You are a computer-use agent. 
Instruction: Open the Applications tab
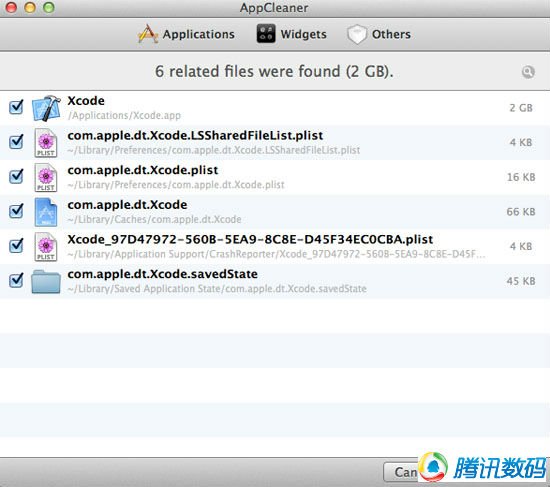pos(186,34)
